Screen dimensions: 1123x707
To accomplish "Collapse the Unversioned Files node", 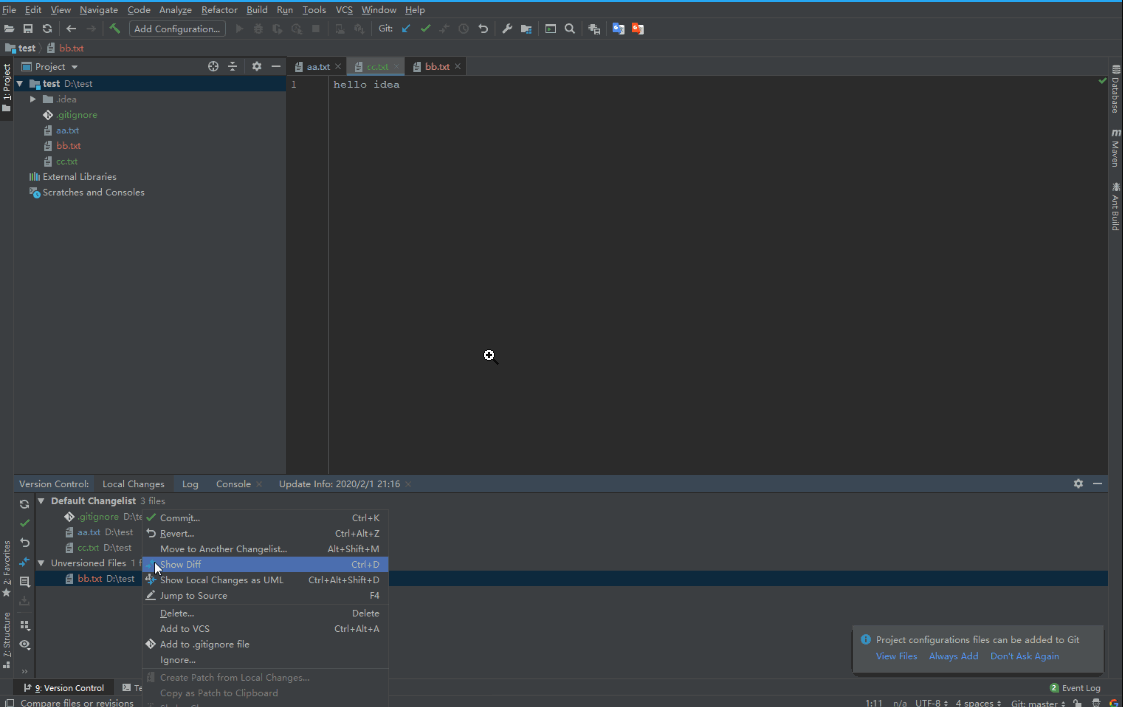I will pos(41,563).
